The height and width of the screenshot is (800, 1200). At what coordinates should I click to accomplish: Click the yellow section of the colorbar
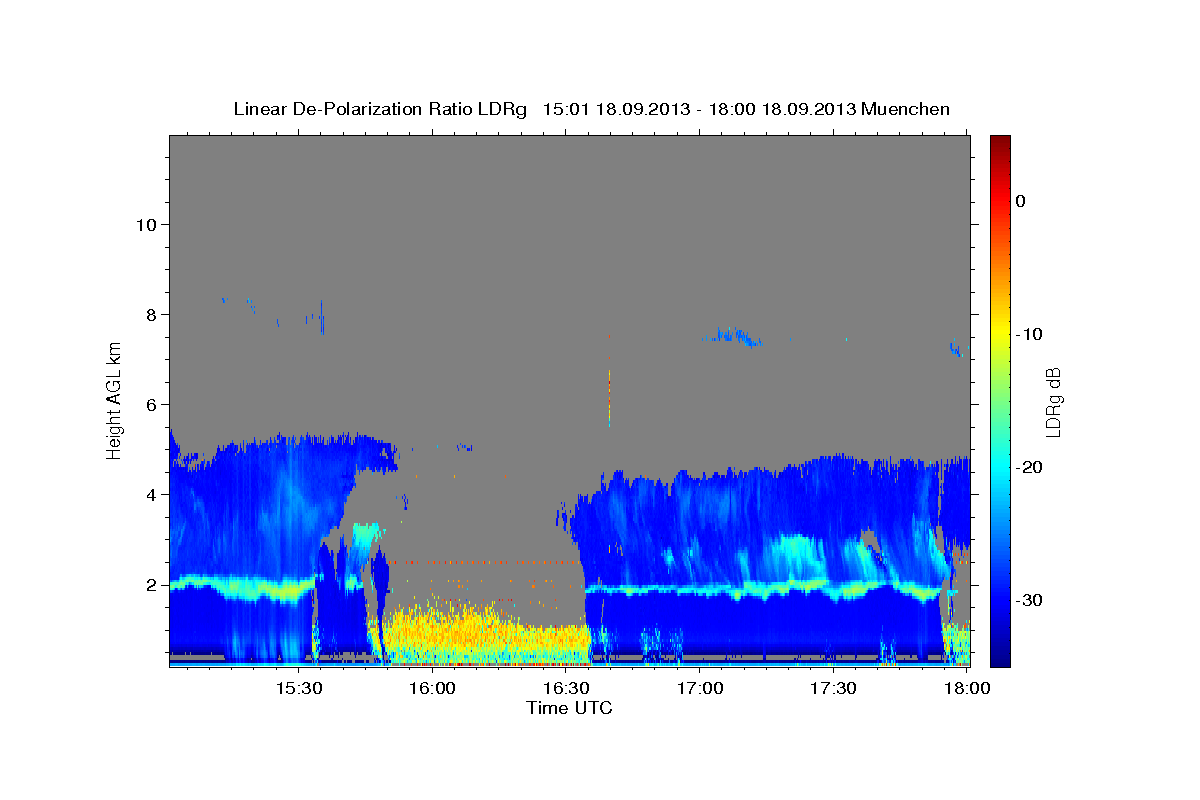[1000, 330]
